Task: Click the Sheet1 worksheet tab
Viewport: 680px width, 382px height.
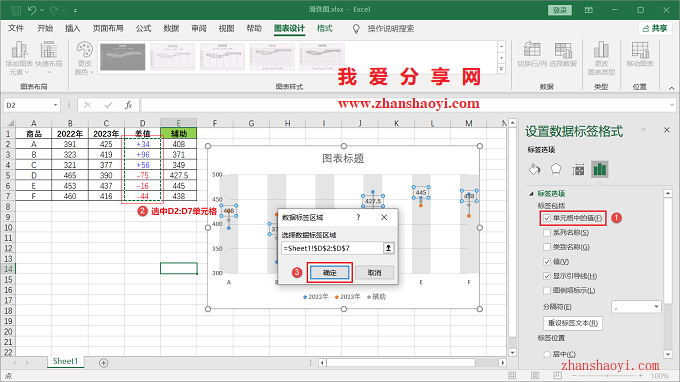Action: tap(65, 361)
